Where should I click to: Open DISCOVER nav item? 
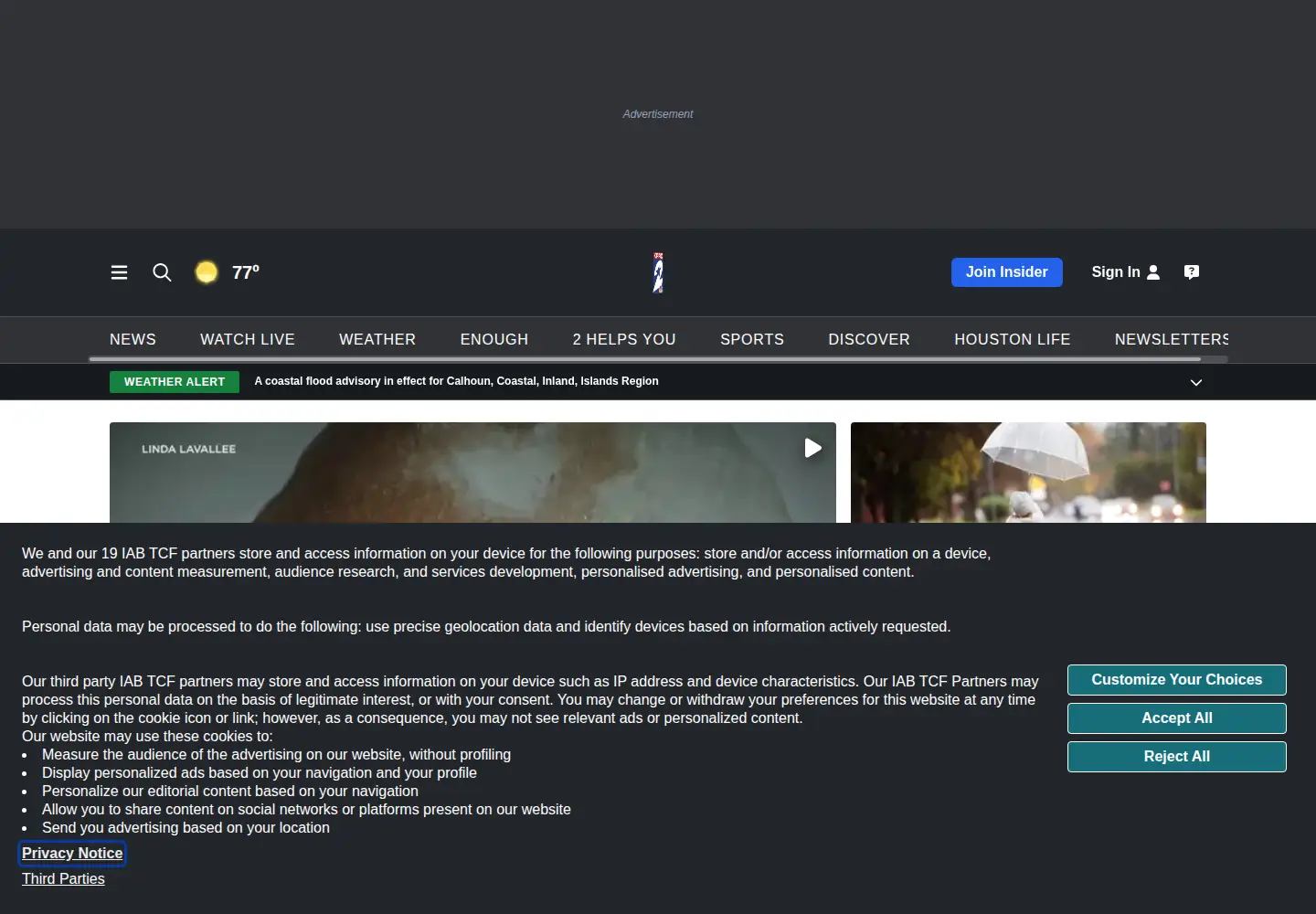tap(869, 339)
